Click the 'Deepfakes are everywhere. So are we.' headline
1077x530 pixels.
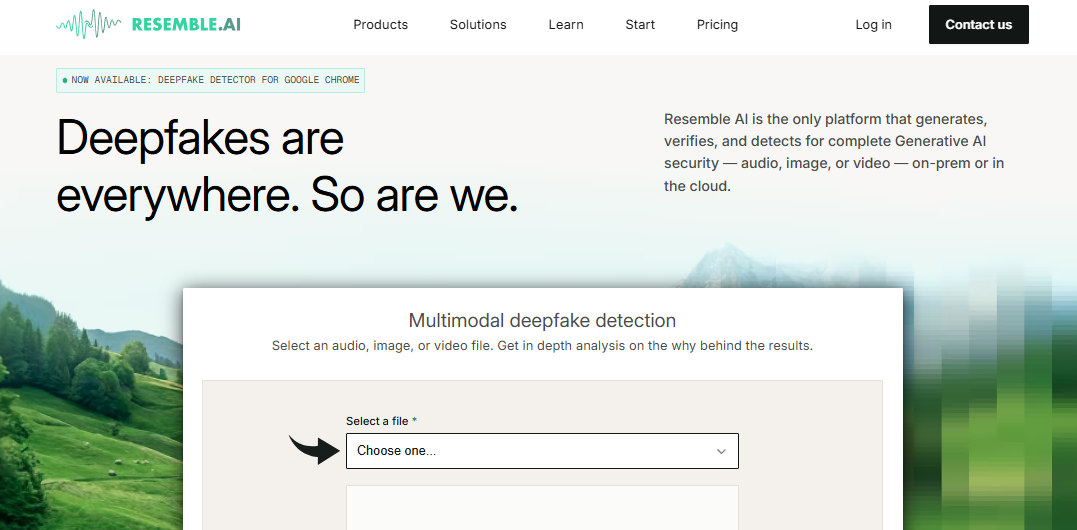coord(287,167)
